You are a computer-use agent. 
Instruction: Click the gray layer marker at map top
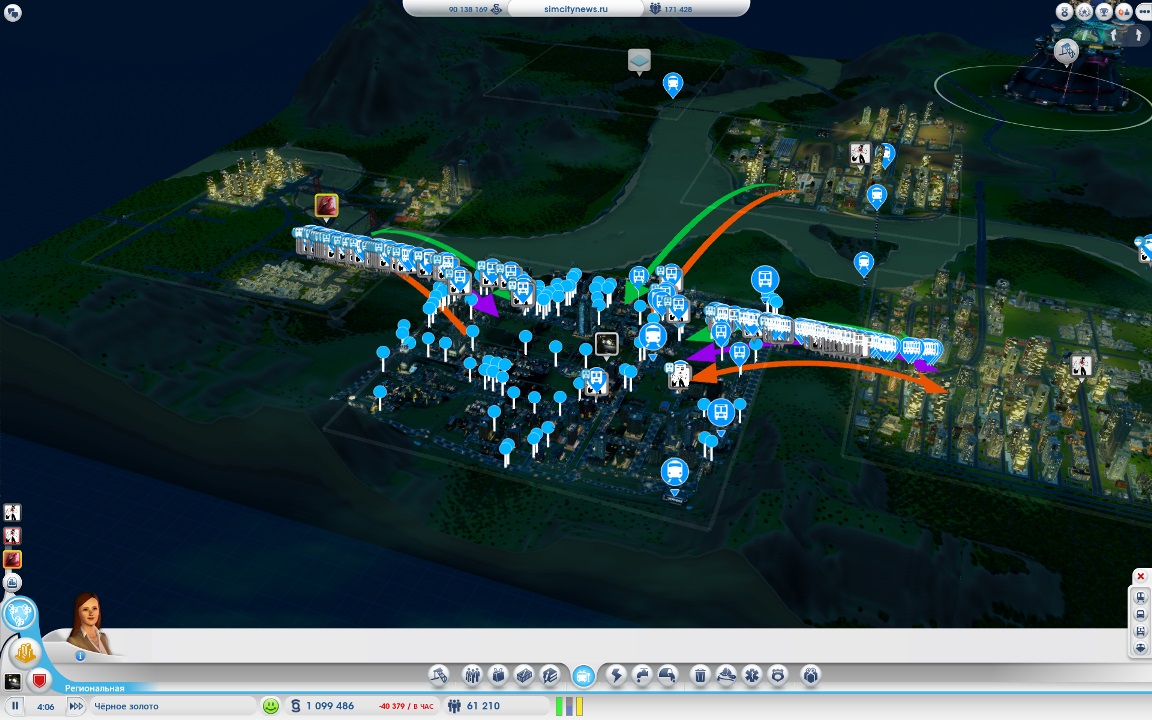coord(639,60)
